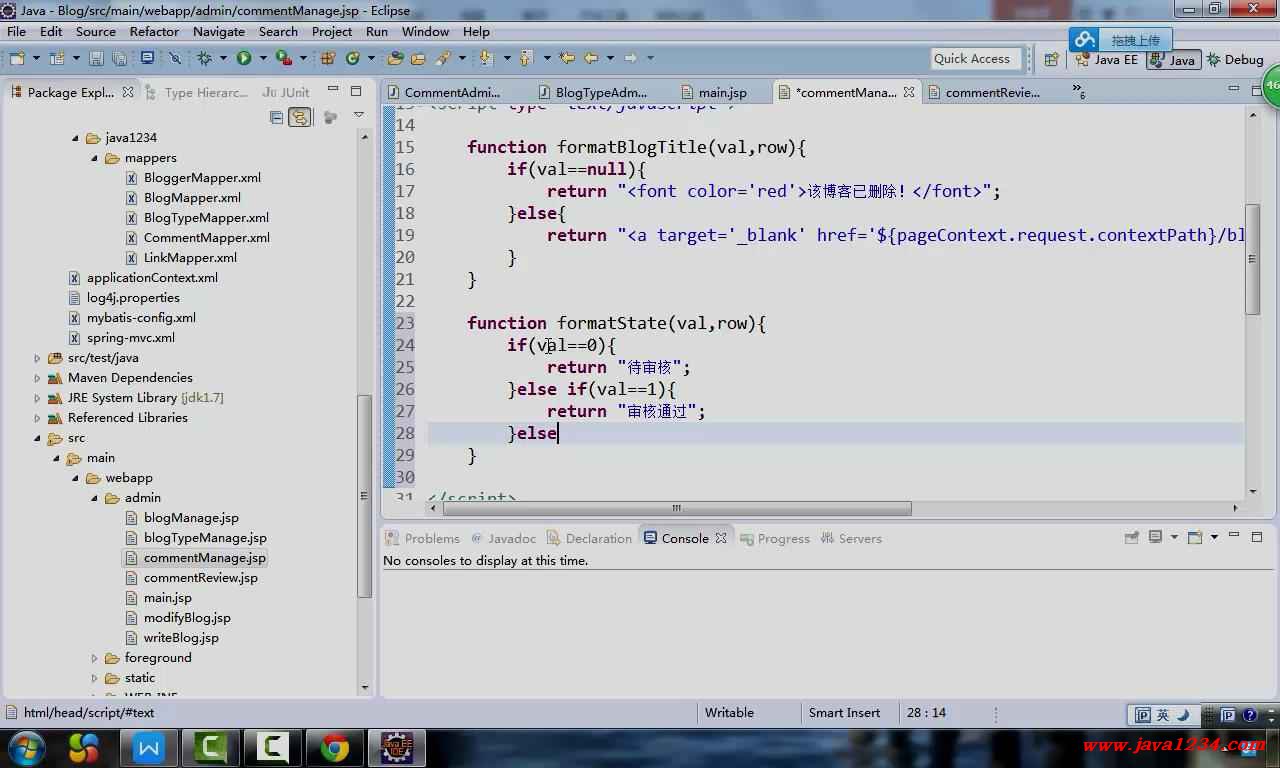Open the Refactor menu
The height and width of the screenshot is (768, 1280).
(154, 31)
